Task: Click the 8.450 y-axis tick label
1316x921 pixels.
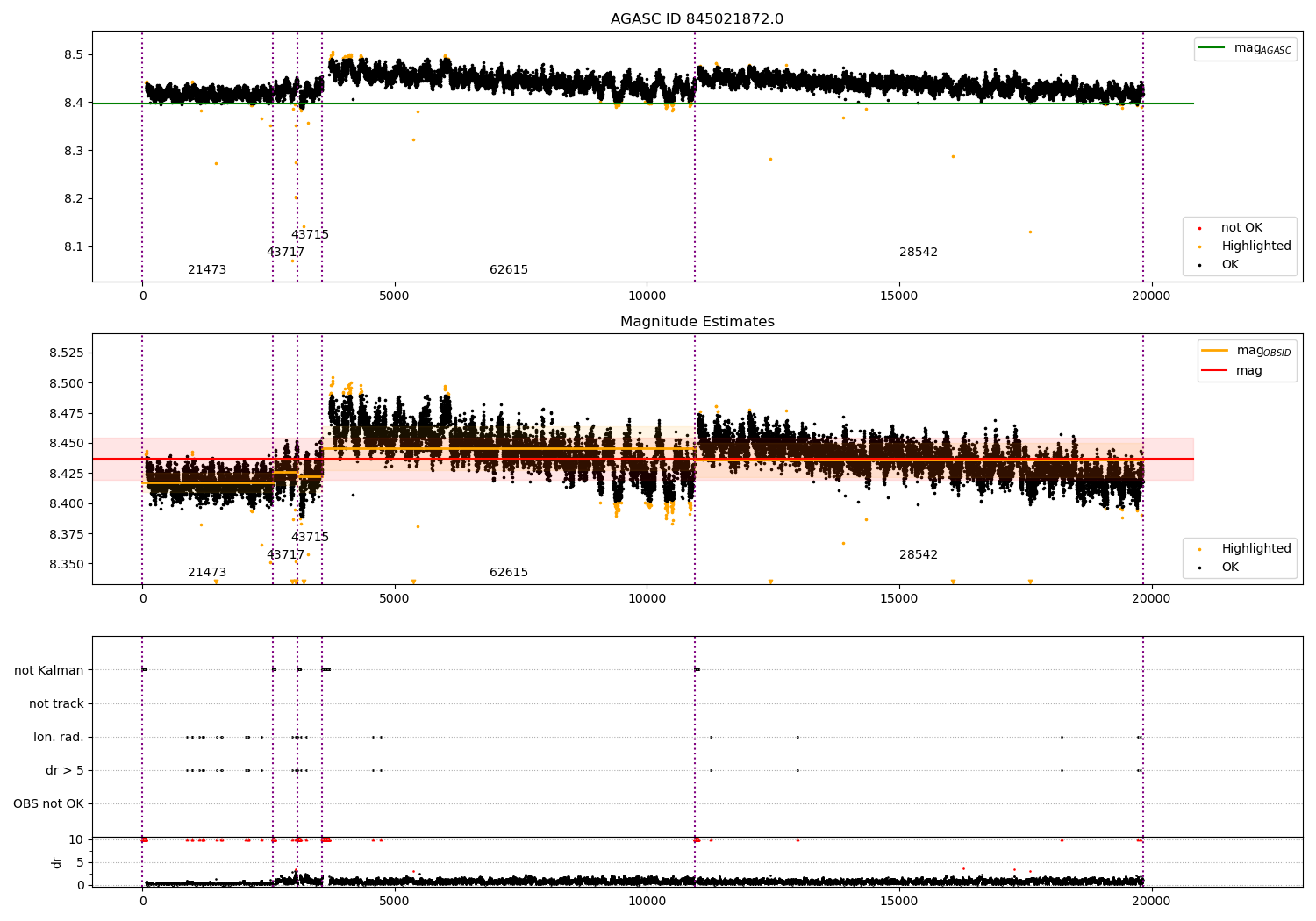Action: (x=67, y=444)
